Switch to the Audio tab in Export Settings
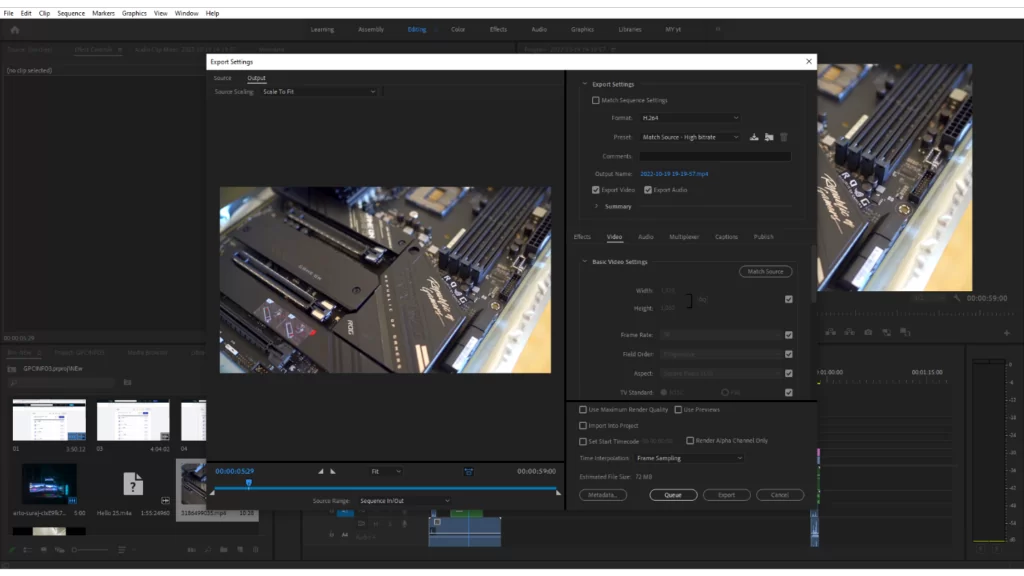Screen dimensions: 1024x576 [x=645, y=237]
